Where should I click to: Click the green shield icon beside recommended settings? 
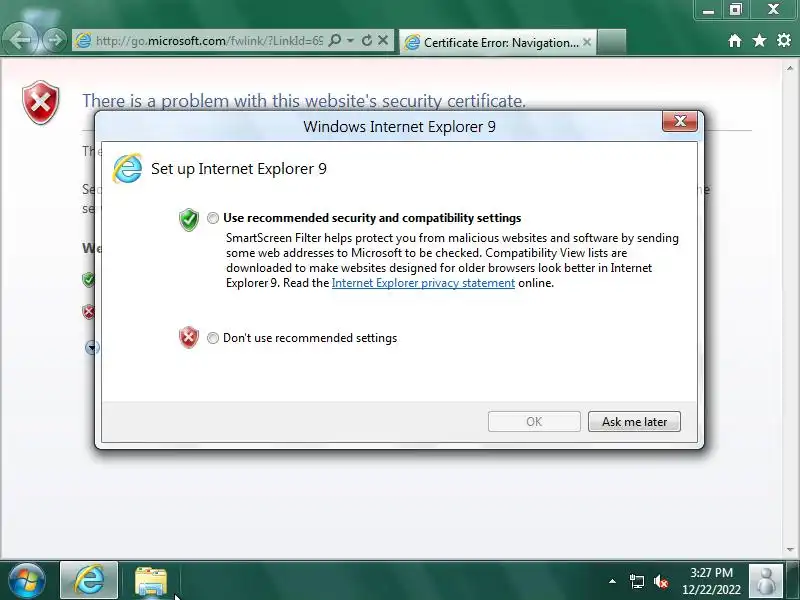pos(189,220)
